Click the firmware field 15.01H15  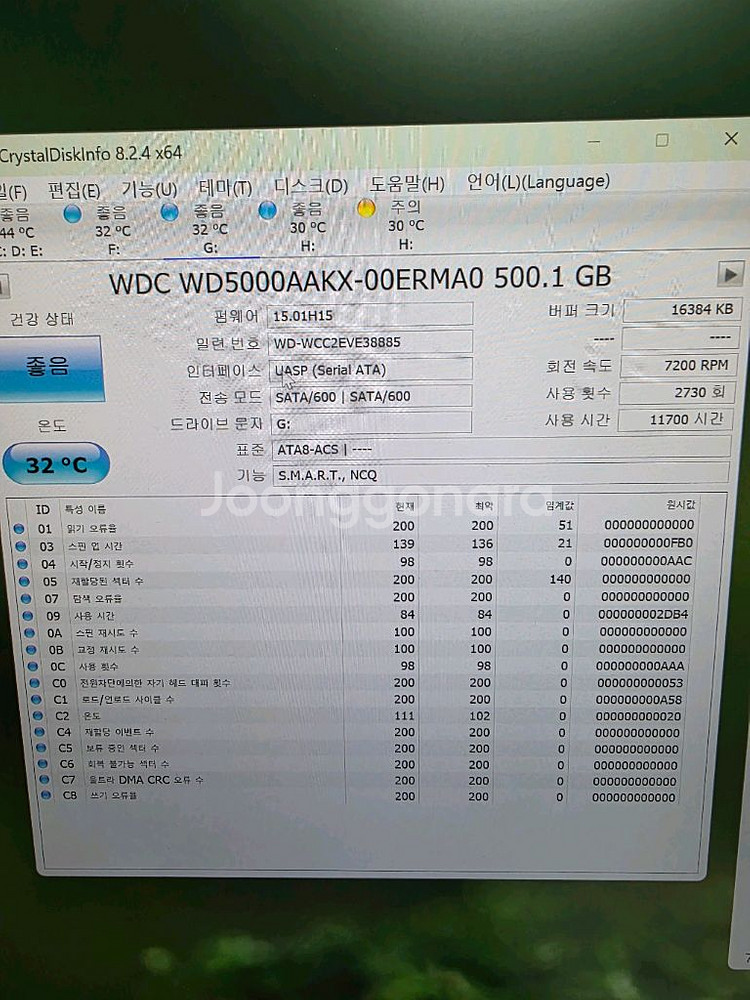[370, 315]
